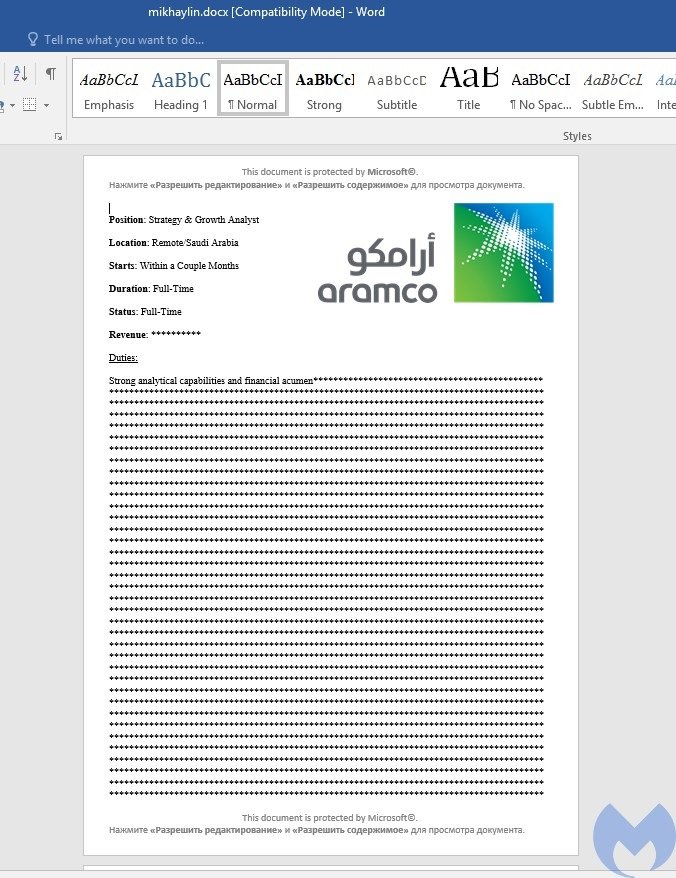Open the Borders dropdown arrow
The height and width of the screenshot is (878, 676).
pos(46,105)
